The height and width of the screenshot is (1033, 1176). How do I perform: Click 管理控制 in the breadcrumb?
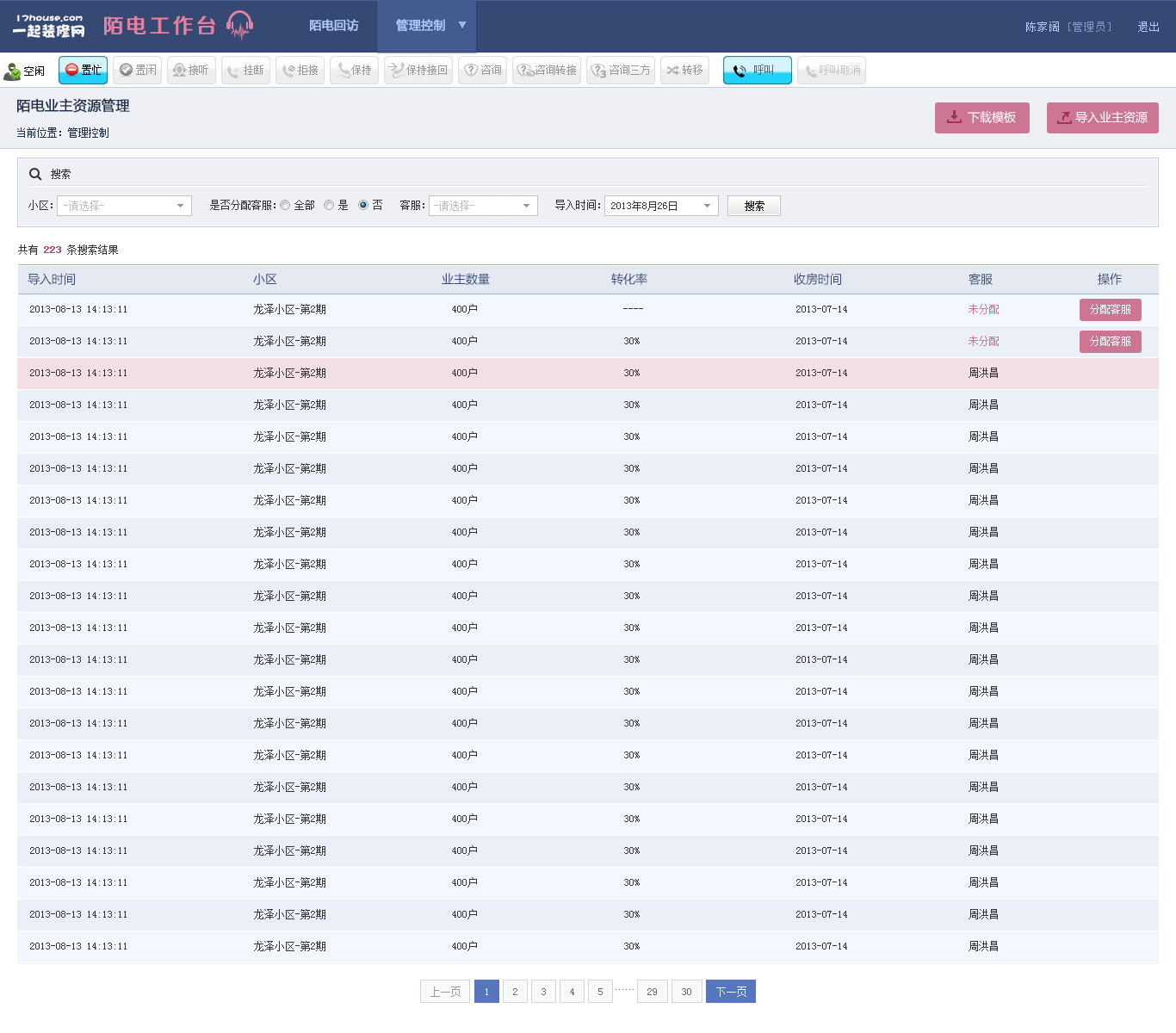point(88,133)
